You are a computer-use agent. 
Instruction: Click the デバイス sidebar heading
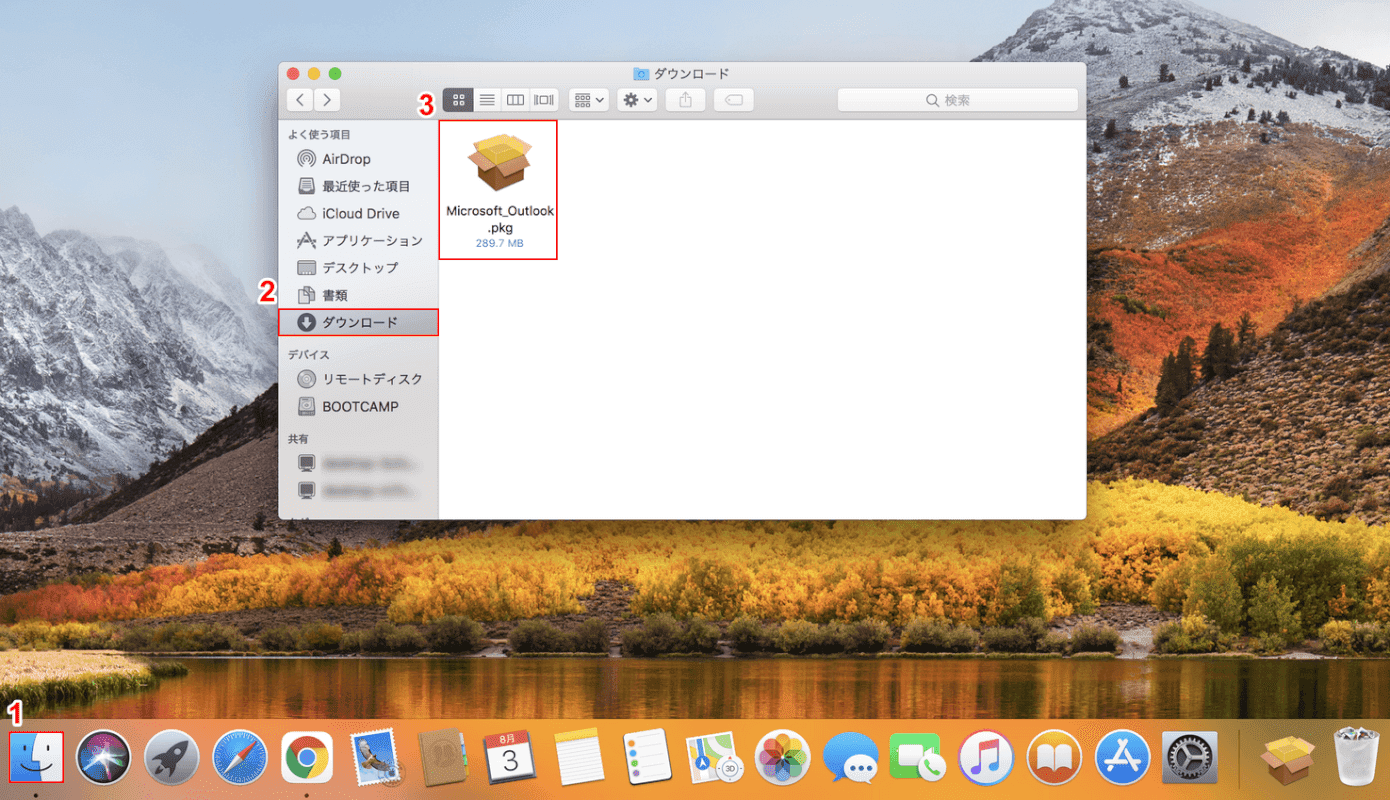pos(308,354)
